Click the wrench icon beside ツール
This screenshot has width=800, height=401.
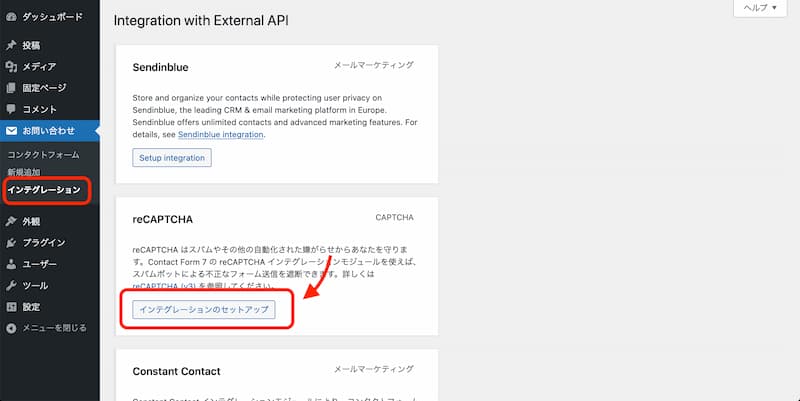[11, 286]
